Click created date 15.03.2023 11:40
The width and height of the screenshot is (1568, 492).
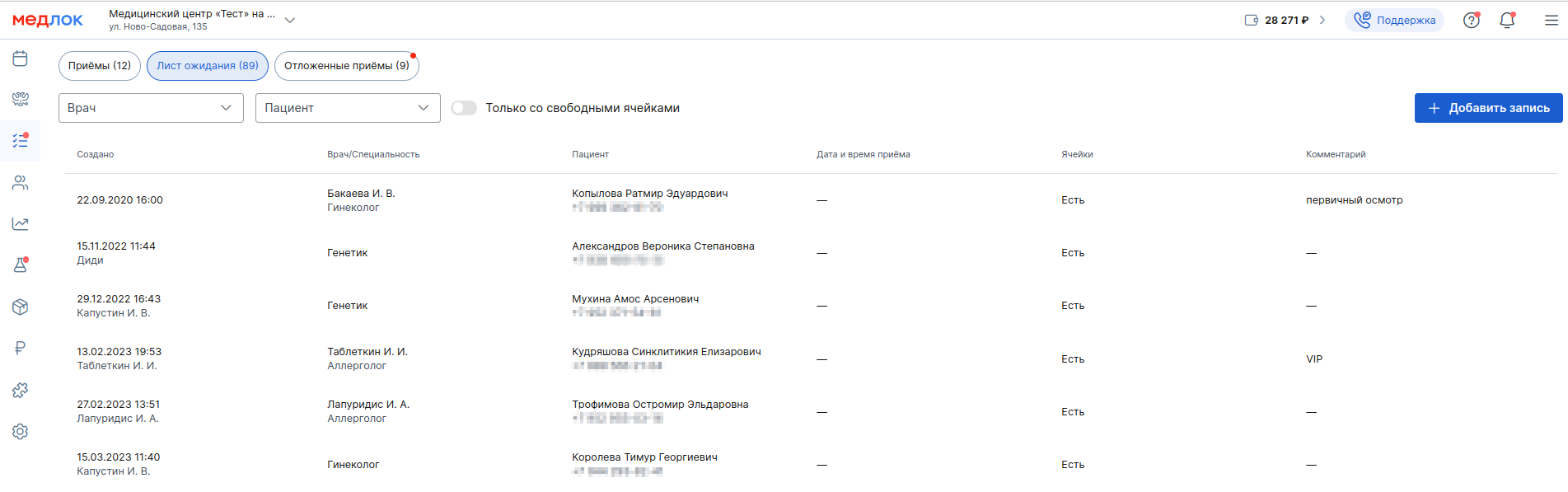[119, 457]
